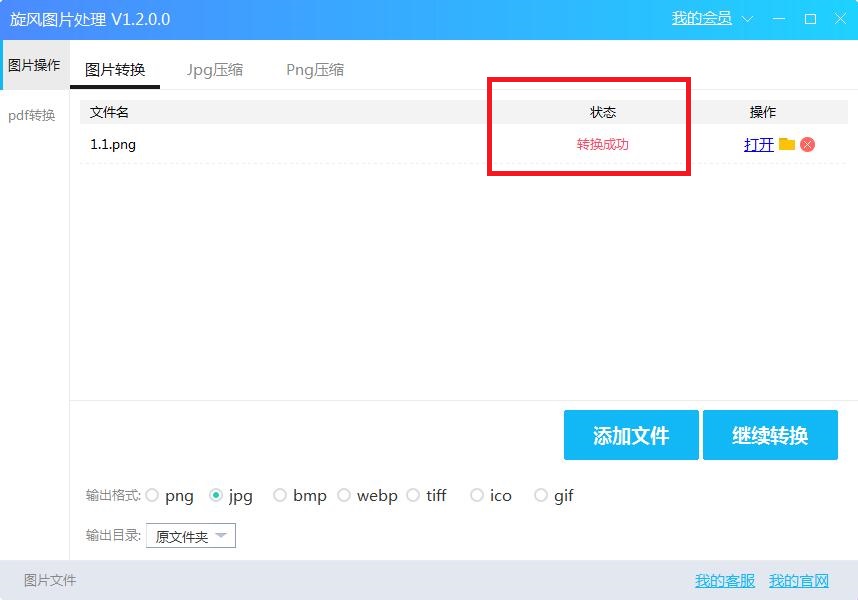Select the jpg output format
The image size is (858, 600).
tap(216, 495)
